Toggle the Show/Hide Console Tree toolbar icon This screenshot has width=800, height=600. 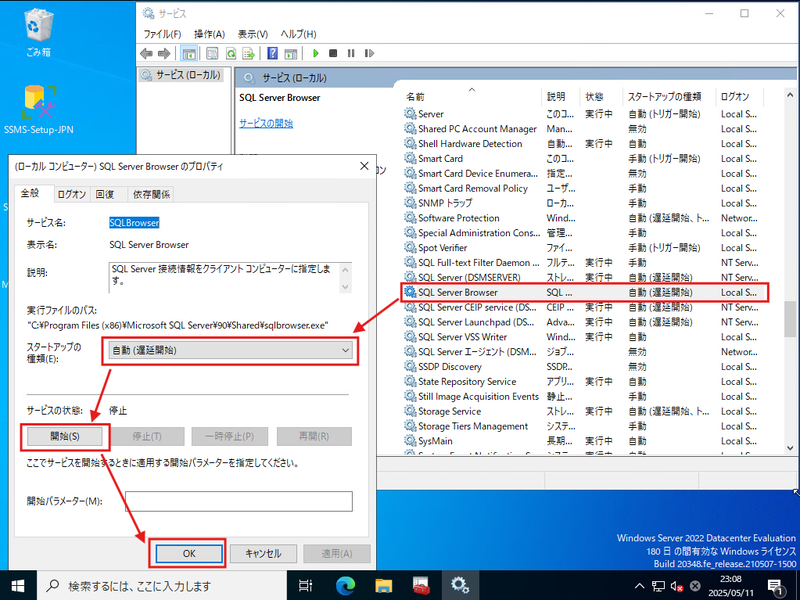(189, 53)
